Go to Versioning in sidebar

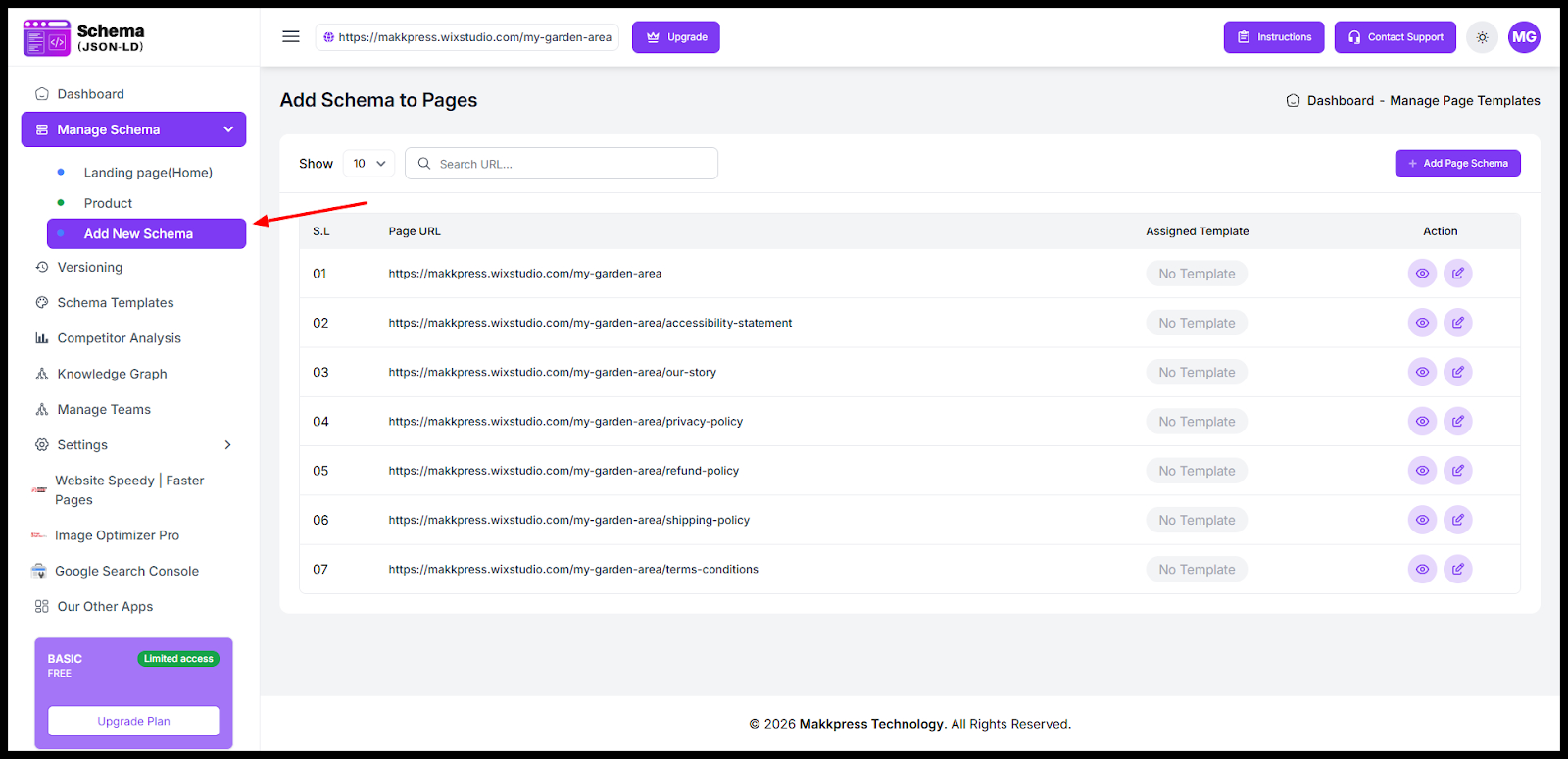click(89, 267)
